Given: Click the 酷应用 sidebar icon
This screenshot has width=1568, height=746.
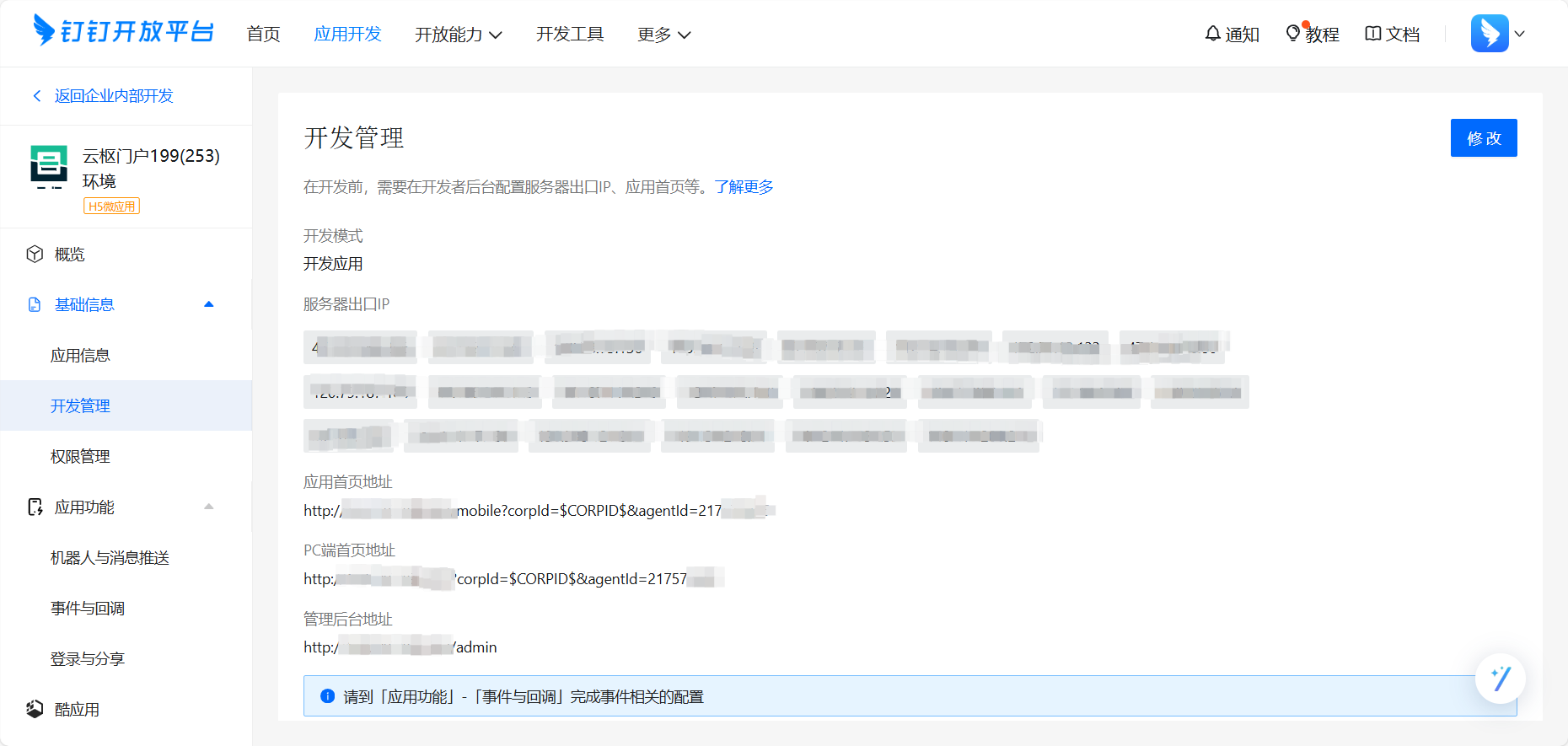Looking at the screenshot, I should tap(35, 709).
